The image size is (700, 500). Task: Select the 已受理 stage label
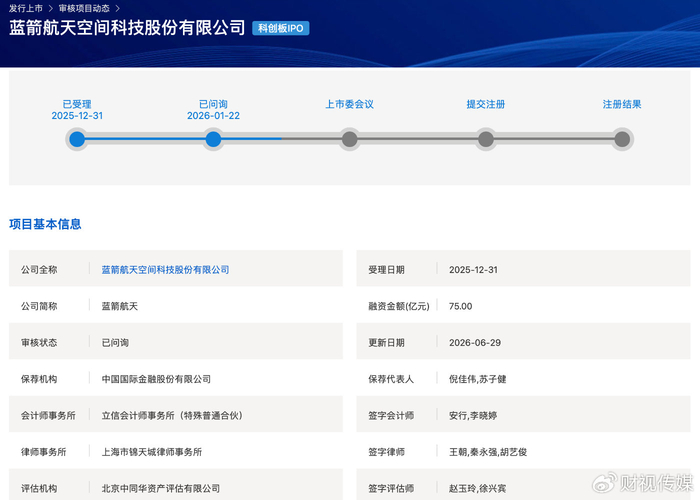[77, 104]
